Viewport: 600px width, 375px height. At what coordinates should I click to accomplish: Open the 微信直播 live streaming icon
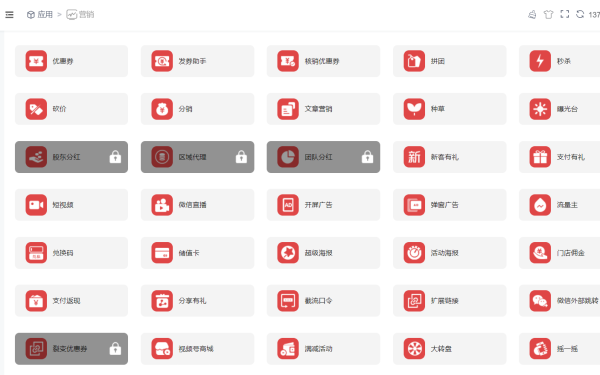162,205
